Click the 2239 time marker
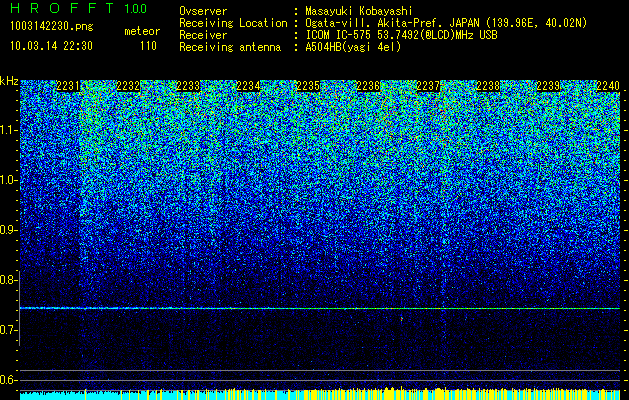Screen dimensions: 629x400 coord(548,86)
